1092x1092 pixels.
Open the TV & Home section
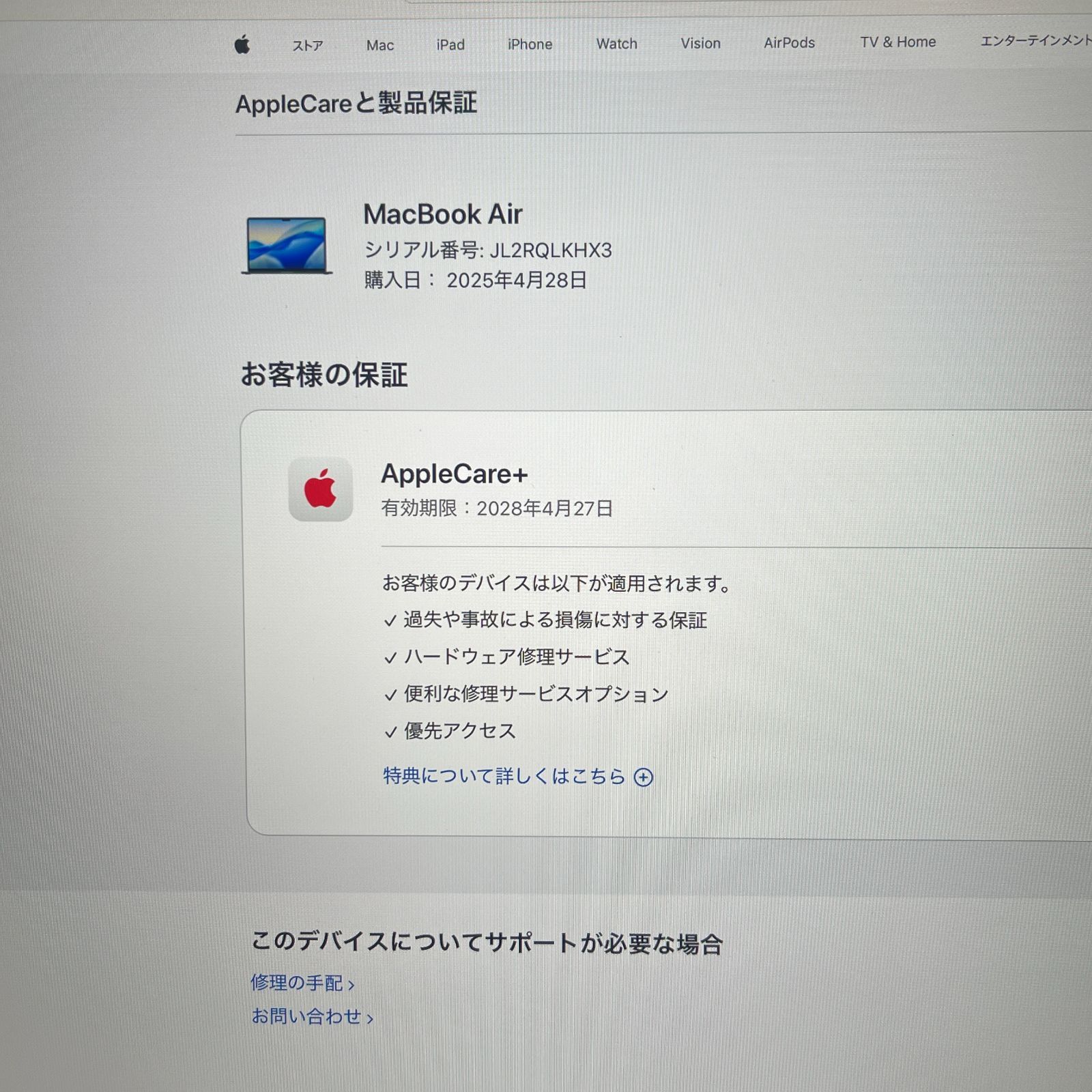pos(898,42)
